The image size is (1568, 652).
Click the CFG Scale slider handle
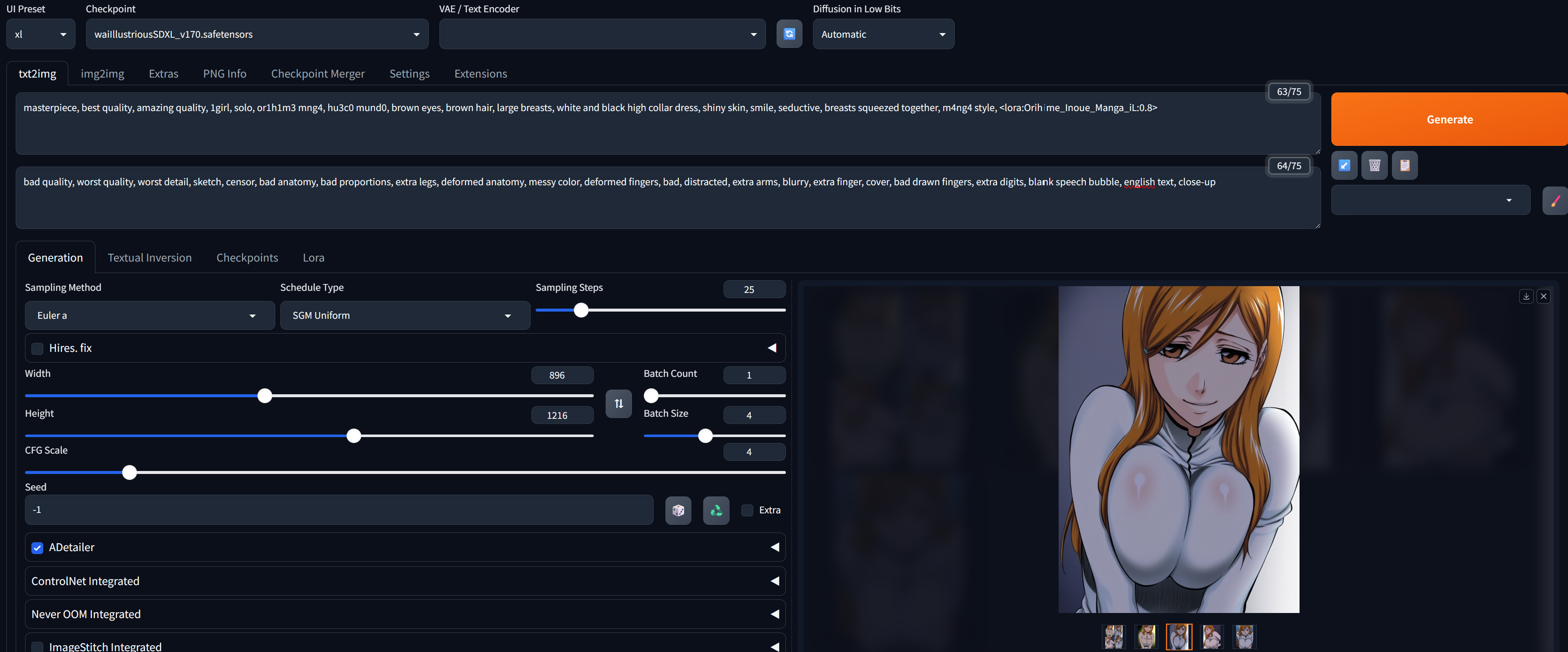point(129,473)
